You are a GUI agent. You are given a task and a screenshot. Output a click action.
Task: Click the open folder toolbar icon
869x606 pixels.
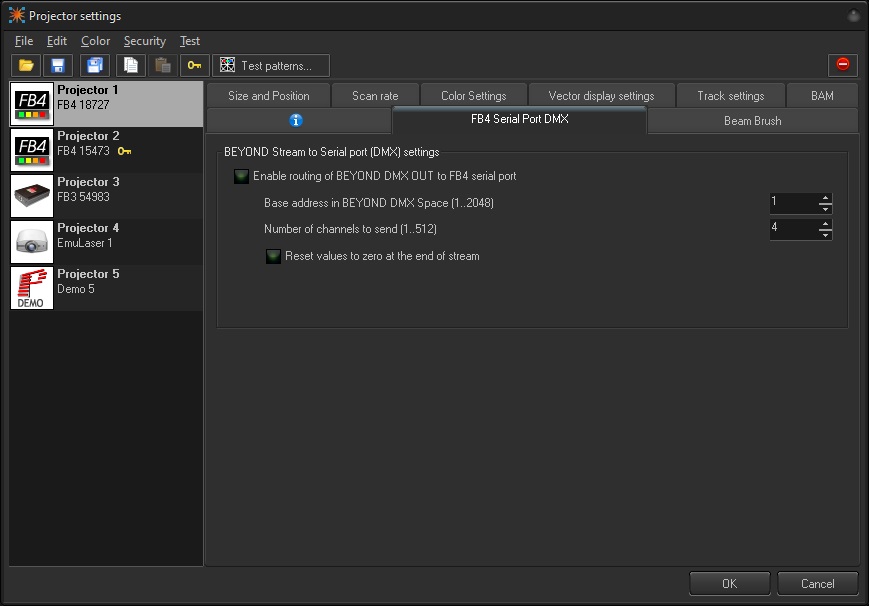tap(26, 66)
